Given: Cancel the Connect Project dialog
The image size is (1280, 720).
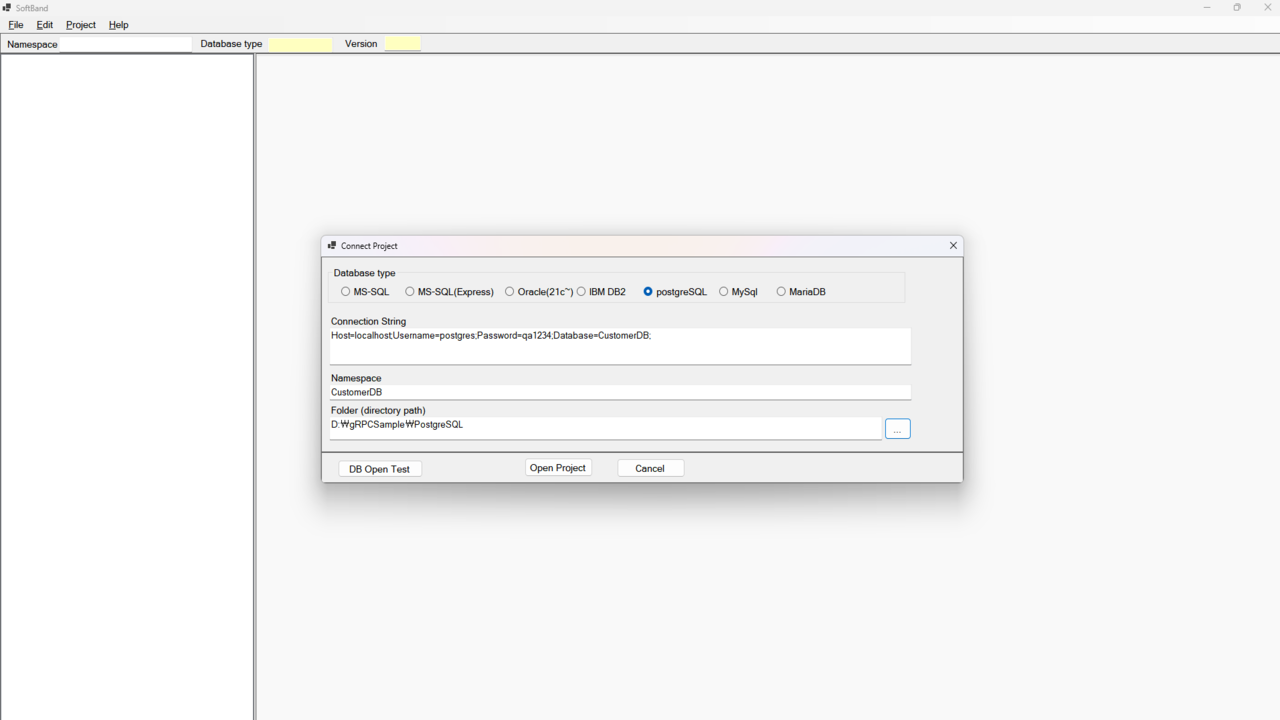Looking at the screenshot, I should pos(650,468).
